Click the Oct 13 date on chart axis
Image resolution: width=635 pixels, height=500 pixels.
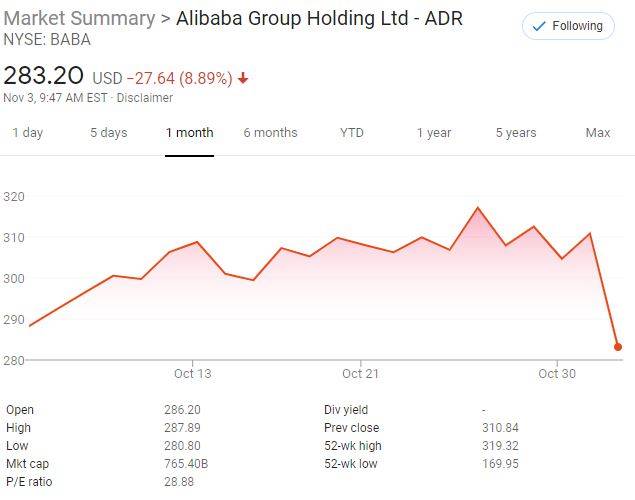click(x=192, y=374)
